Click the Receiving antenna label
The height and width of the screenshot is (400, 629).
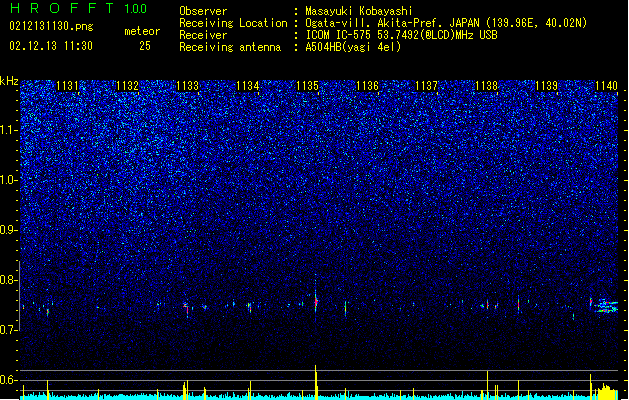click(230, 47)
